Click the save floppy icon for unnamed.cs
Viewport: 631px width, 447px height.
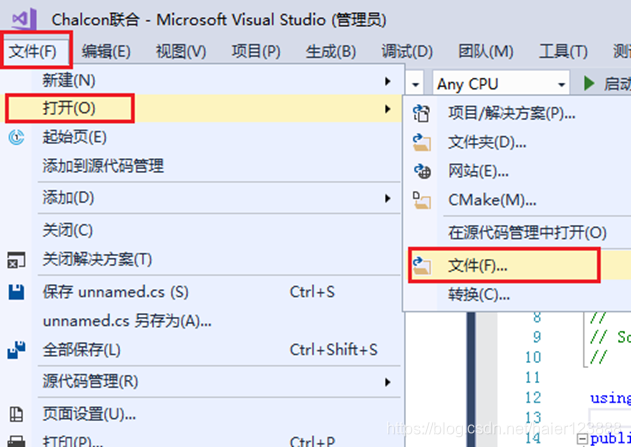coord(16,292)
